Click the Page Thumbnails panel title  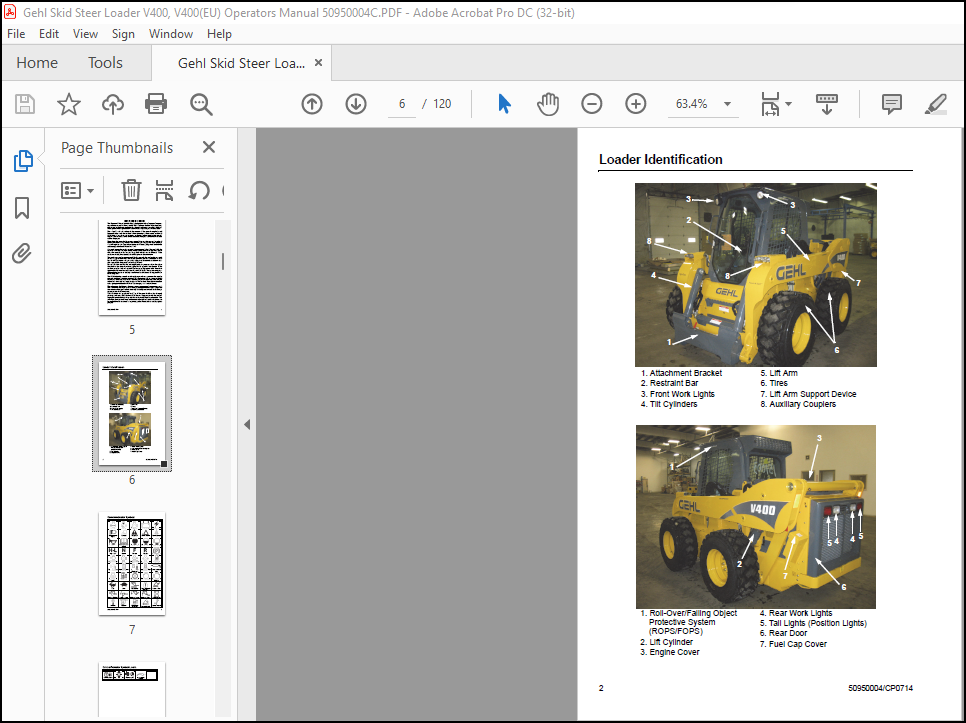(117, 148)
